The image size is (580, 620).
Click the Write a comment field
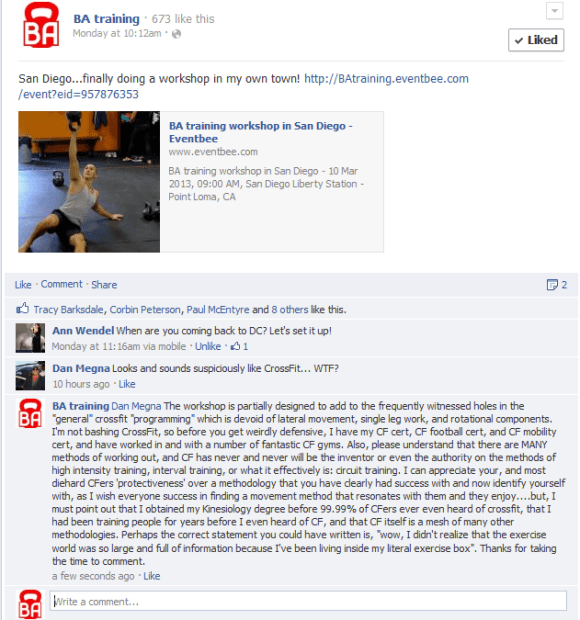pyautogui.click(x=308, y=601)
